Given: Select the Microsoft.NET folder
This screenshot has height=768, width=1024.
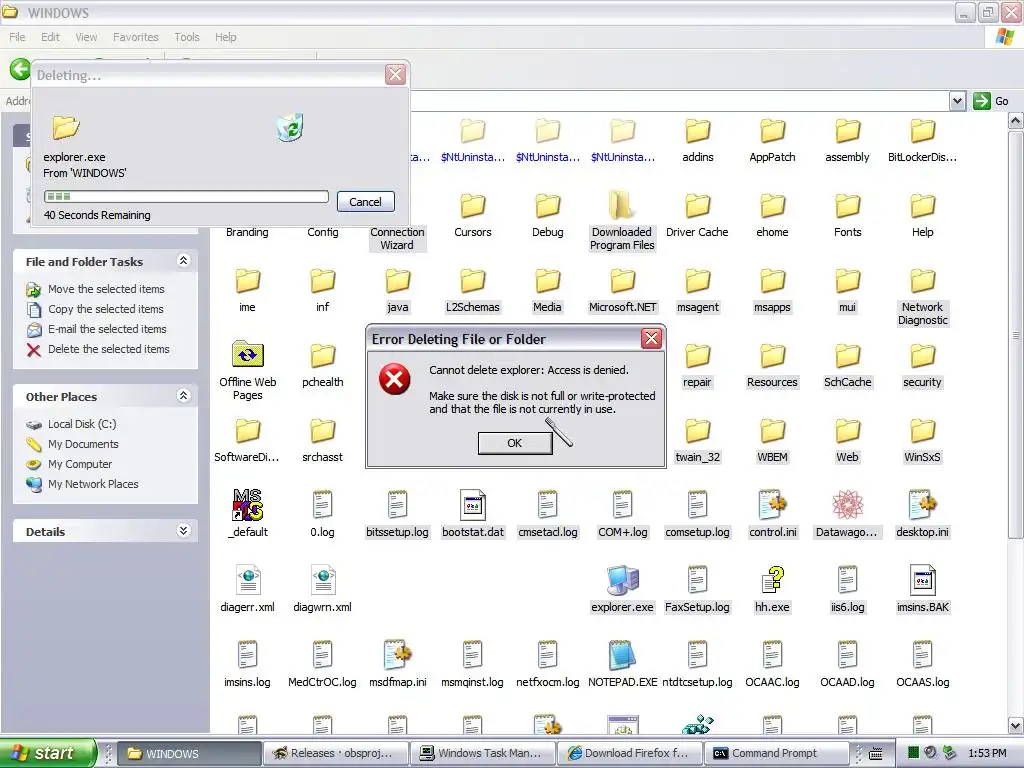Looking at the screenshot, I should pyautogui.click(x=622, y=281).
